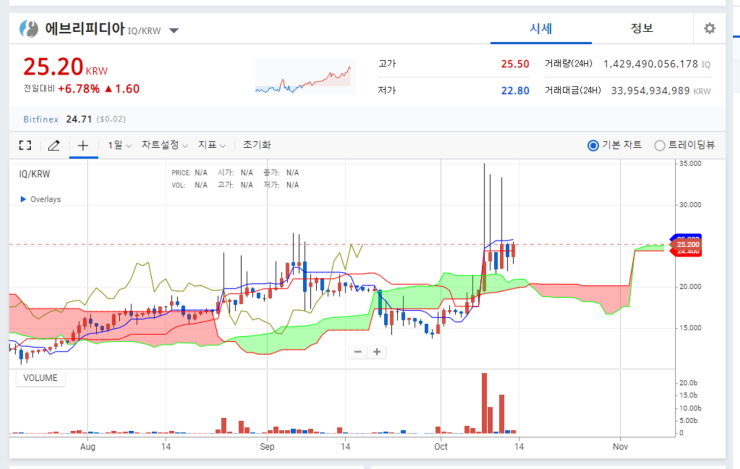Open the settings gear icon
This screenshot has width=740, height=469.
(709, 28)
